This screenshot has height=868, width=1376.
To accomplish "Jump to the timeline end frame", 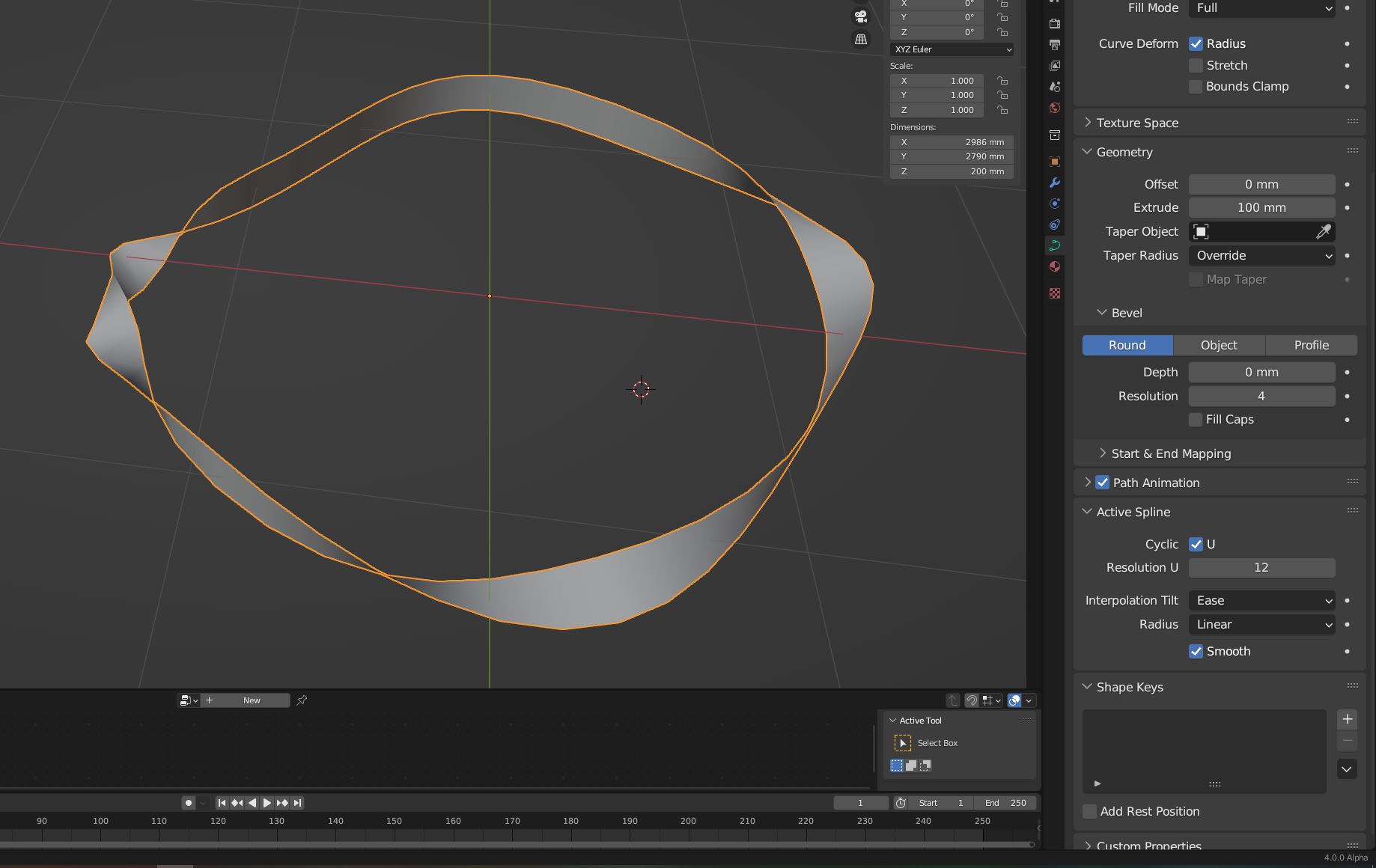I will click(297, 803).
